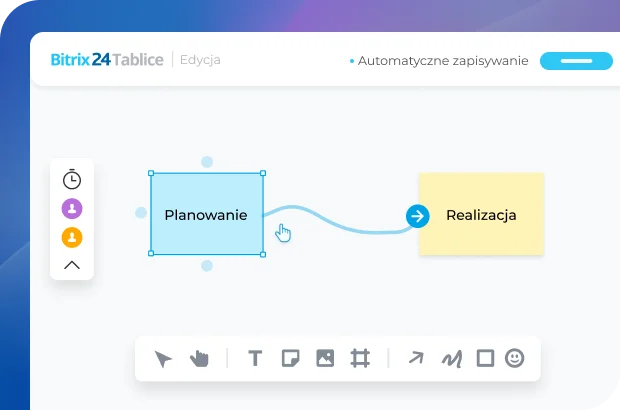
Task: Pick the arrow connector tool
Action: pyautogui.click(x=416, y=358)
